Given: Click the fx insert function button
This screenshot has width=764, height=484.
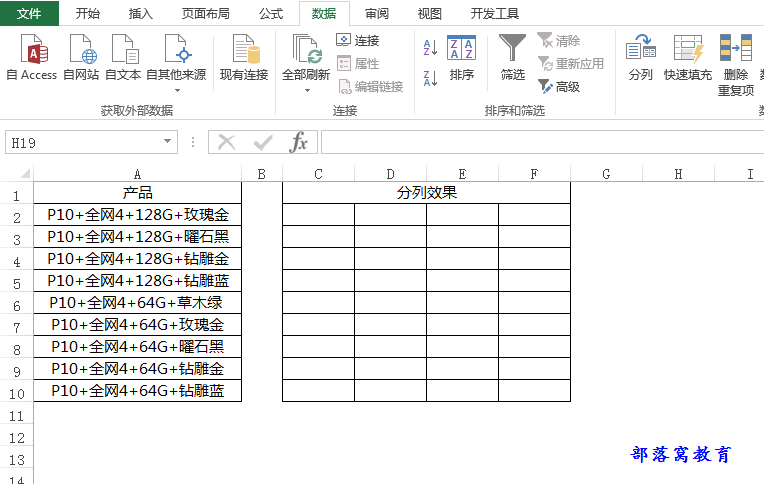Looking at the screenshot, I should click(x=298, y=142).
